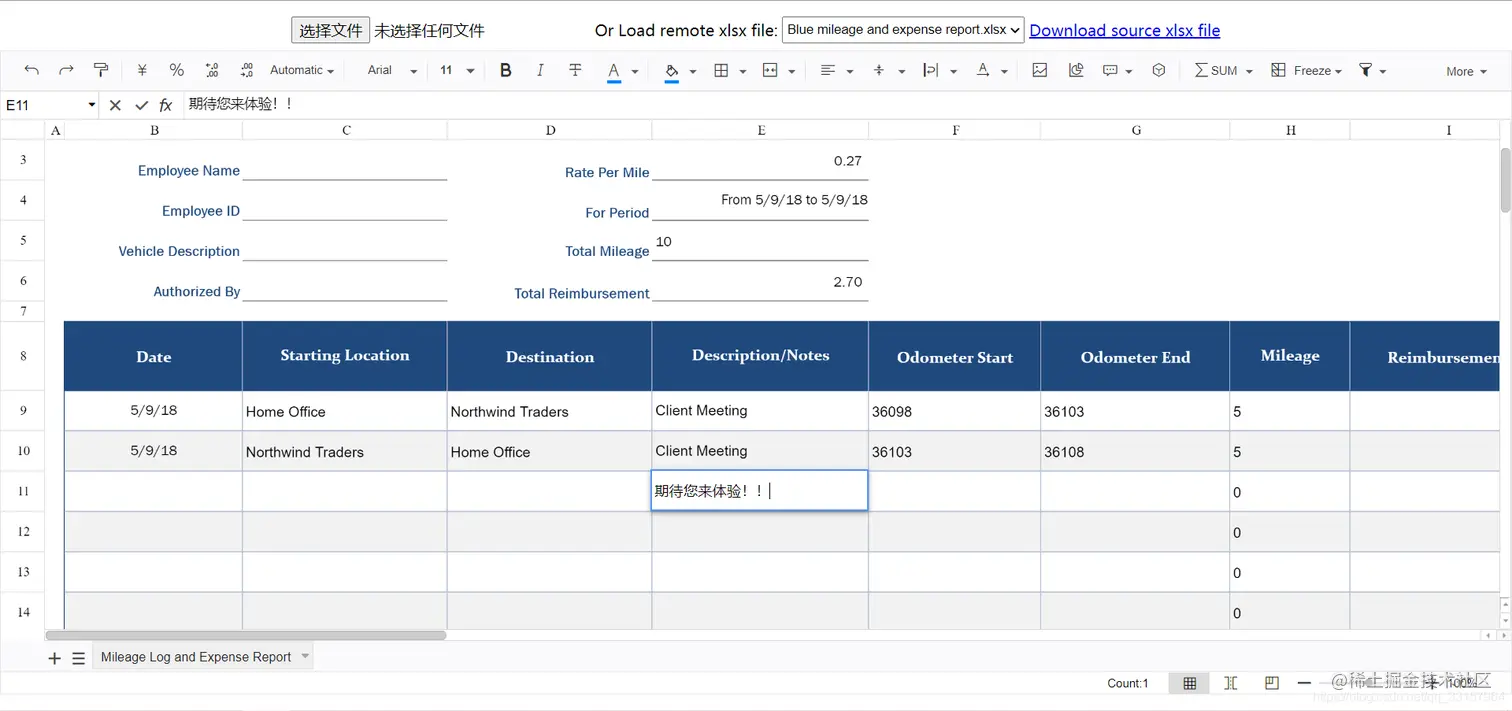Switch to normal grid view
This screenshot has height=711, width=1512.
pyautogui.click(x=1189, y=683)
